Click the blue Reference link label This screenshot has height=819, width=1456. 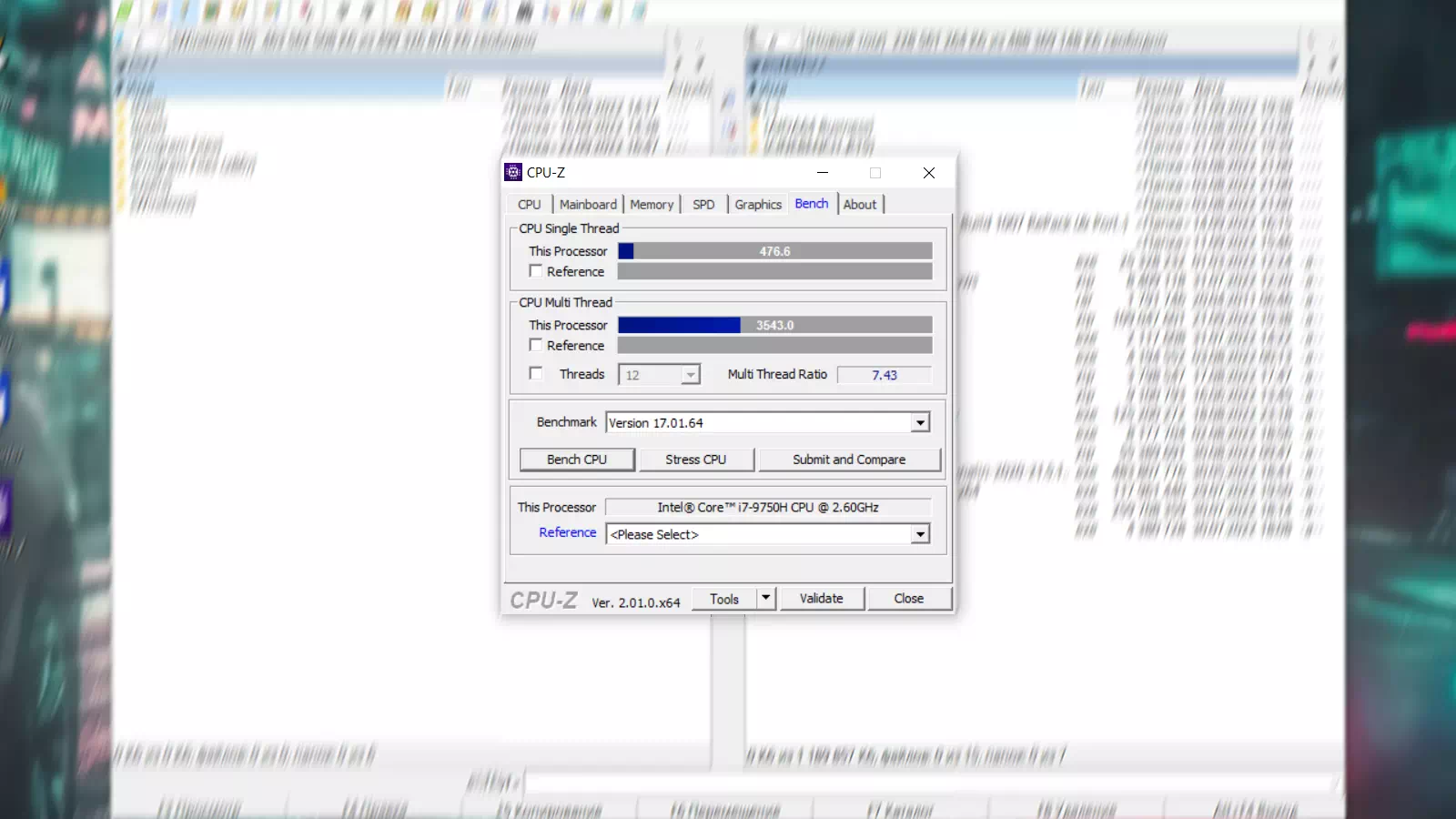click(567, 532)
